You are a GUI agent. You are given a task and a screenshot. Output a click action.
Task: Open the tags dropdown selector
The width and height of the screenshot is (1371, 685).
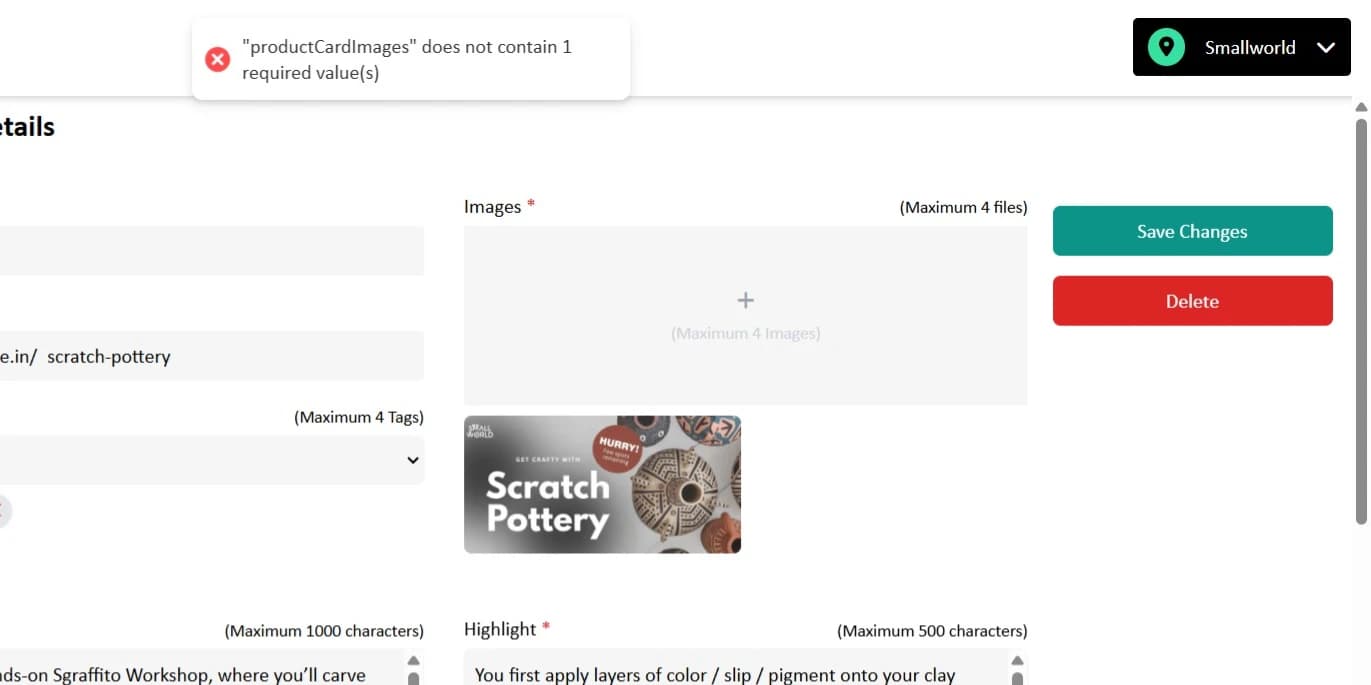pos(212,460)
